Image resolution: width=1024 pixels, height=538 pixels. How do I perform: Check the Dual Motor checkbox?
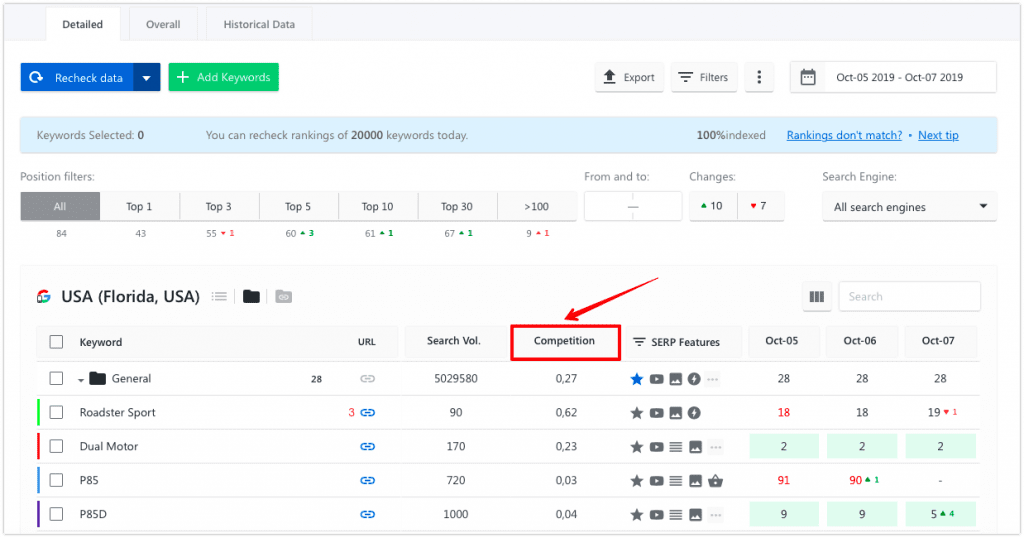click(x=56, y=446)
